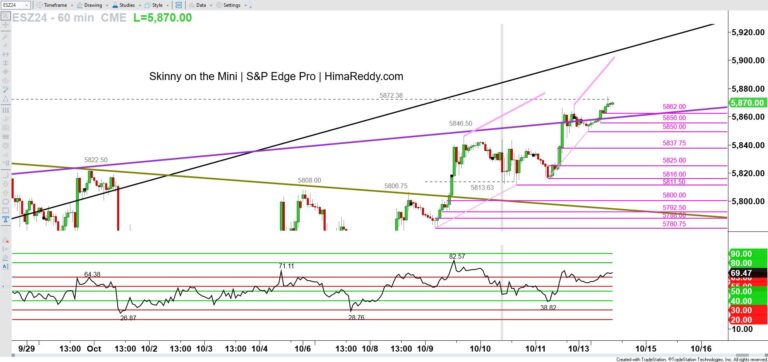Click the 5,920.00 price axis label
This screenshot has height=362, width=768.
[x=748, y=32]
